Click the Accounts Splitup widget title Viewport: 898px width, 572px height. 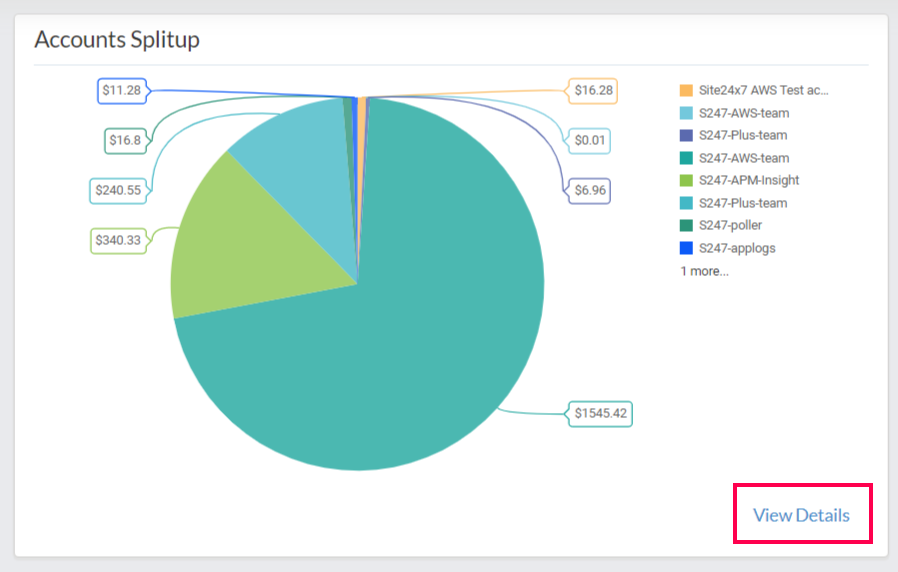[117, 39]
